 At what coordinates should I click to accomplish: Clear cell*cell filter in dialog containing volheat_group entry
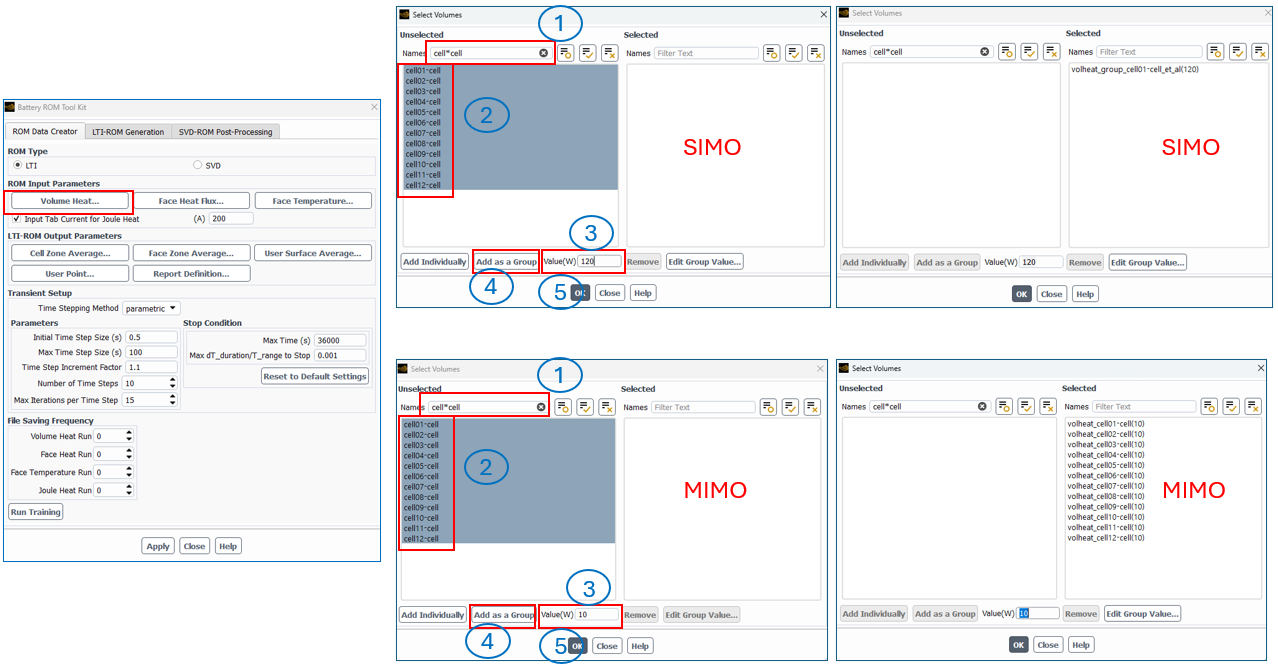984,52
